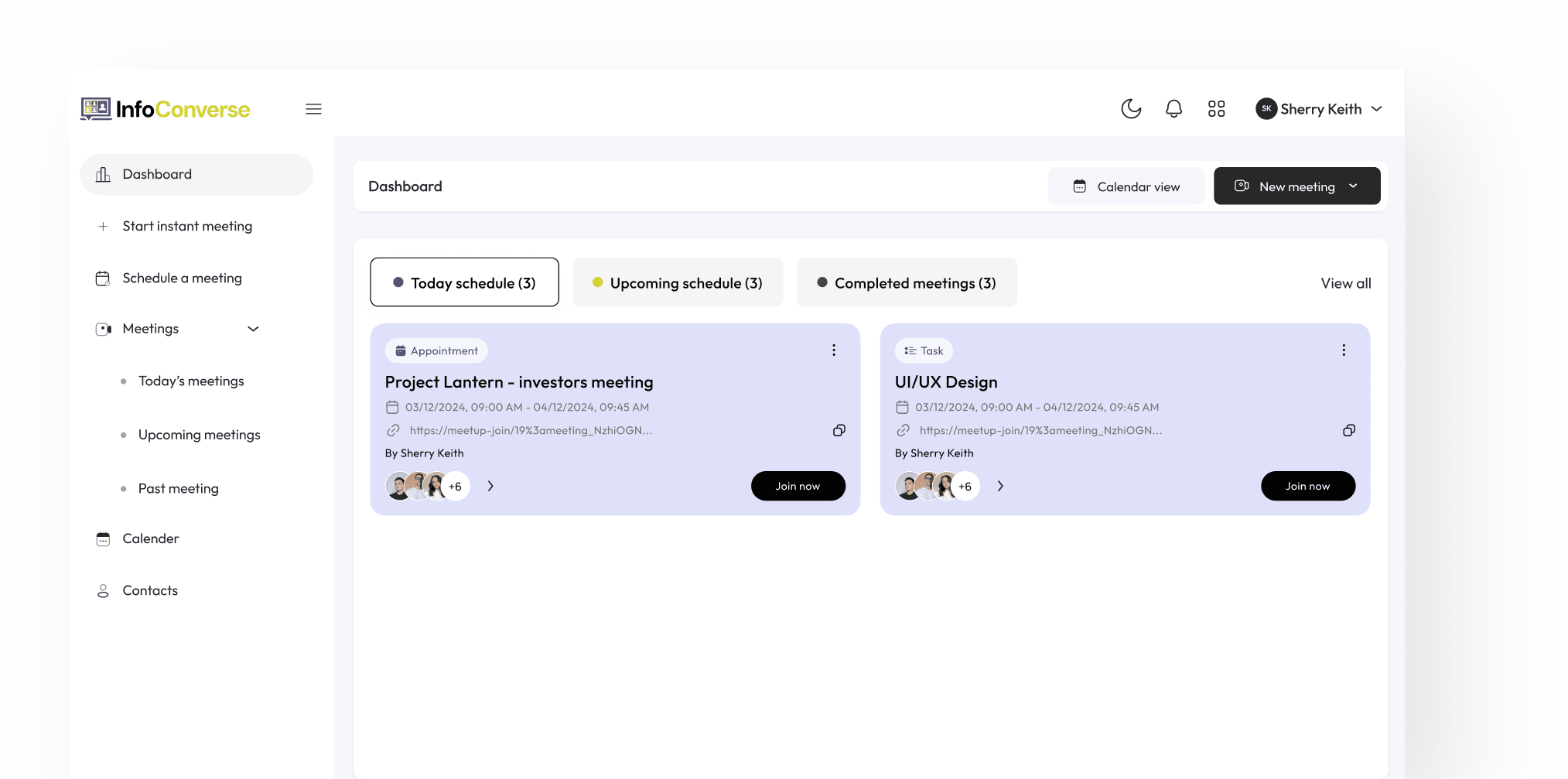
Task: Open Project Lantern meeting URL
Action: point(531,431)
